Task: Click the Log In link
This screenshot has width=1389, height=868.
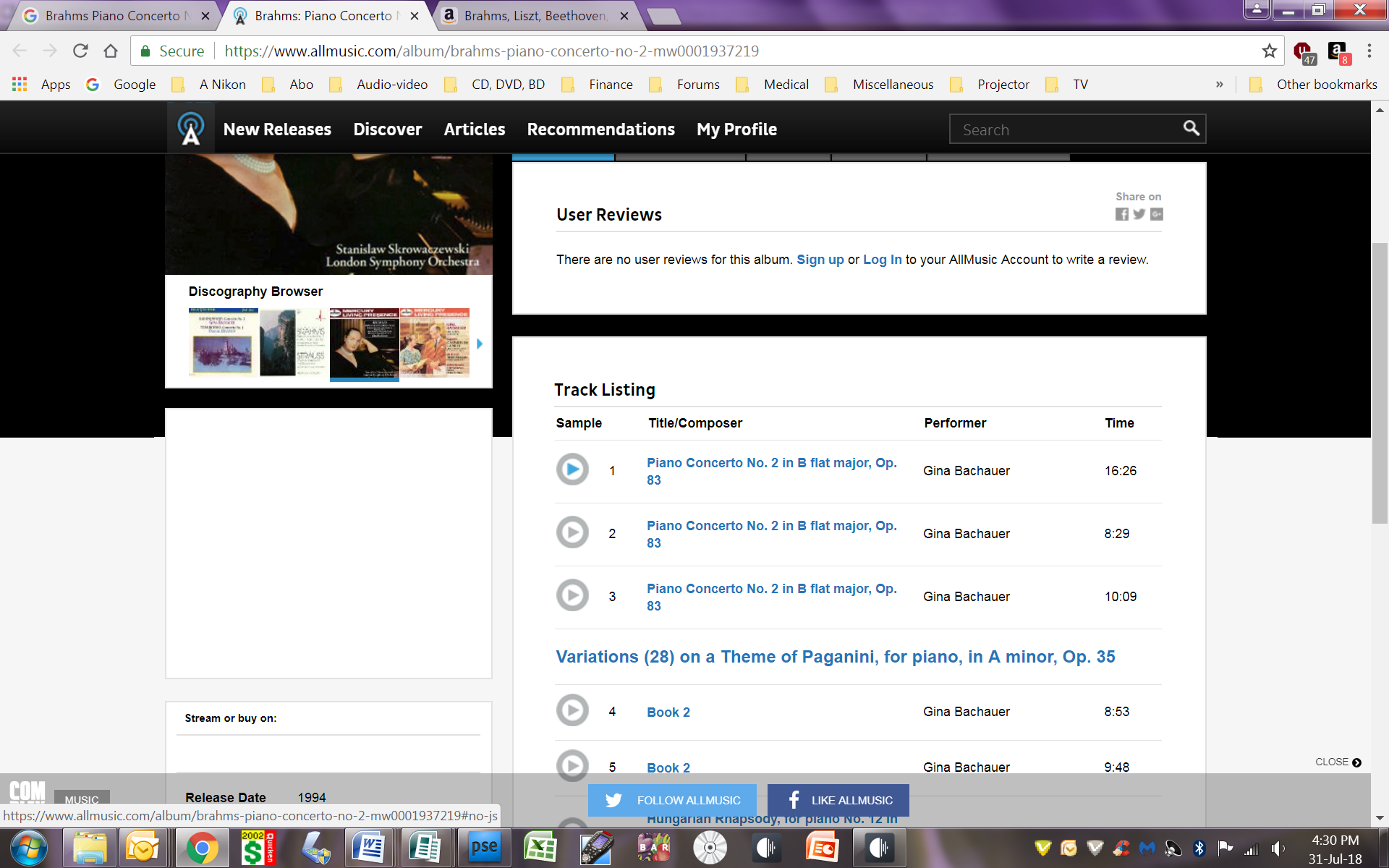Action: pyautogui.click(x=883, y=260)
